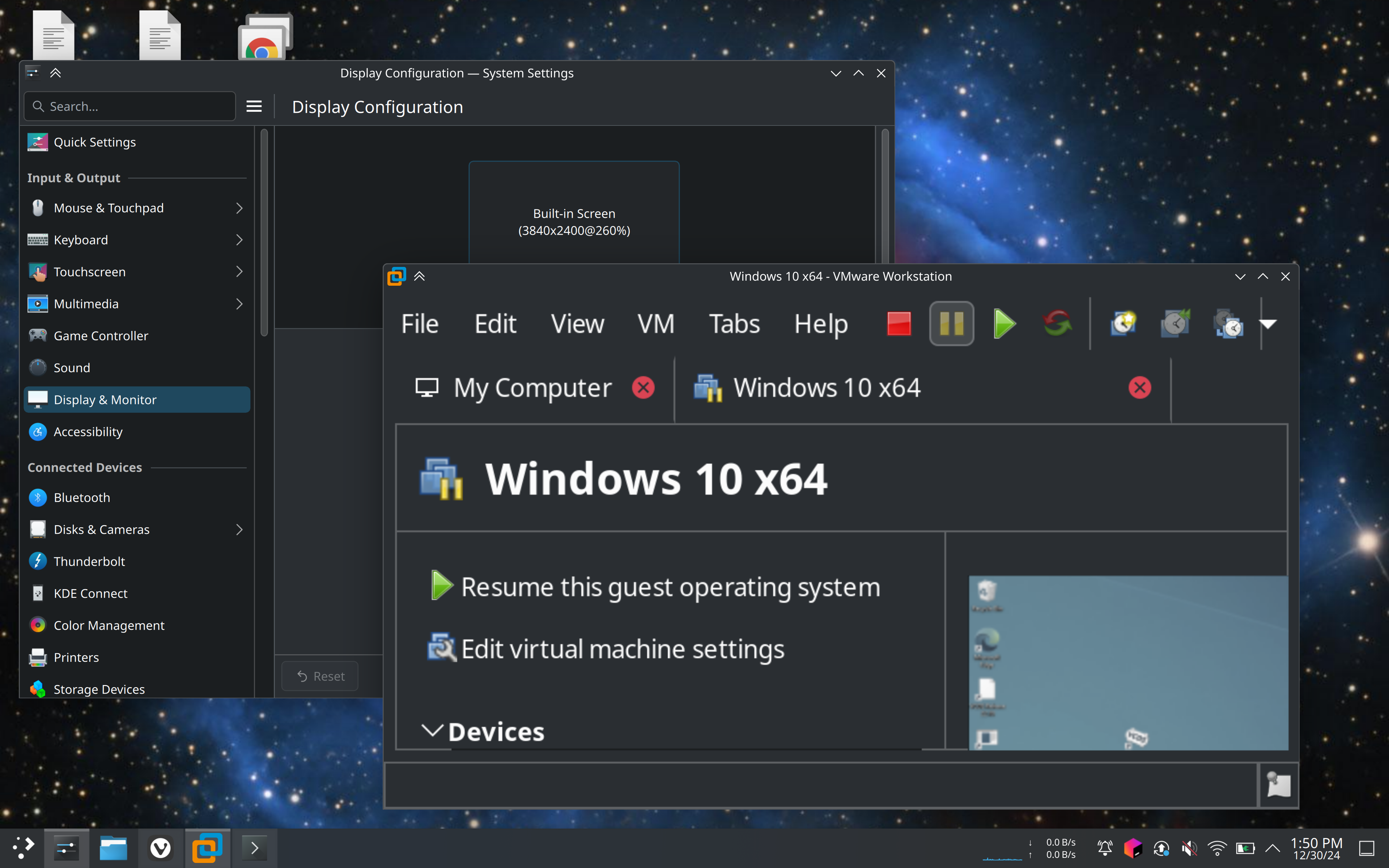1389x868 pixels.
Task: Click the restart guest icon in VMware toolbar
Action: (1057, 323)
